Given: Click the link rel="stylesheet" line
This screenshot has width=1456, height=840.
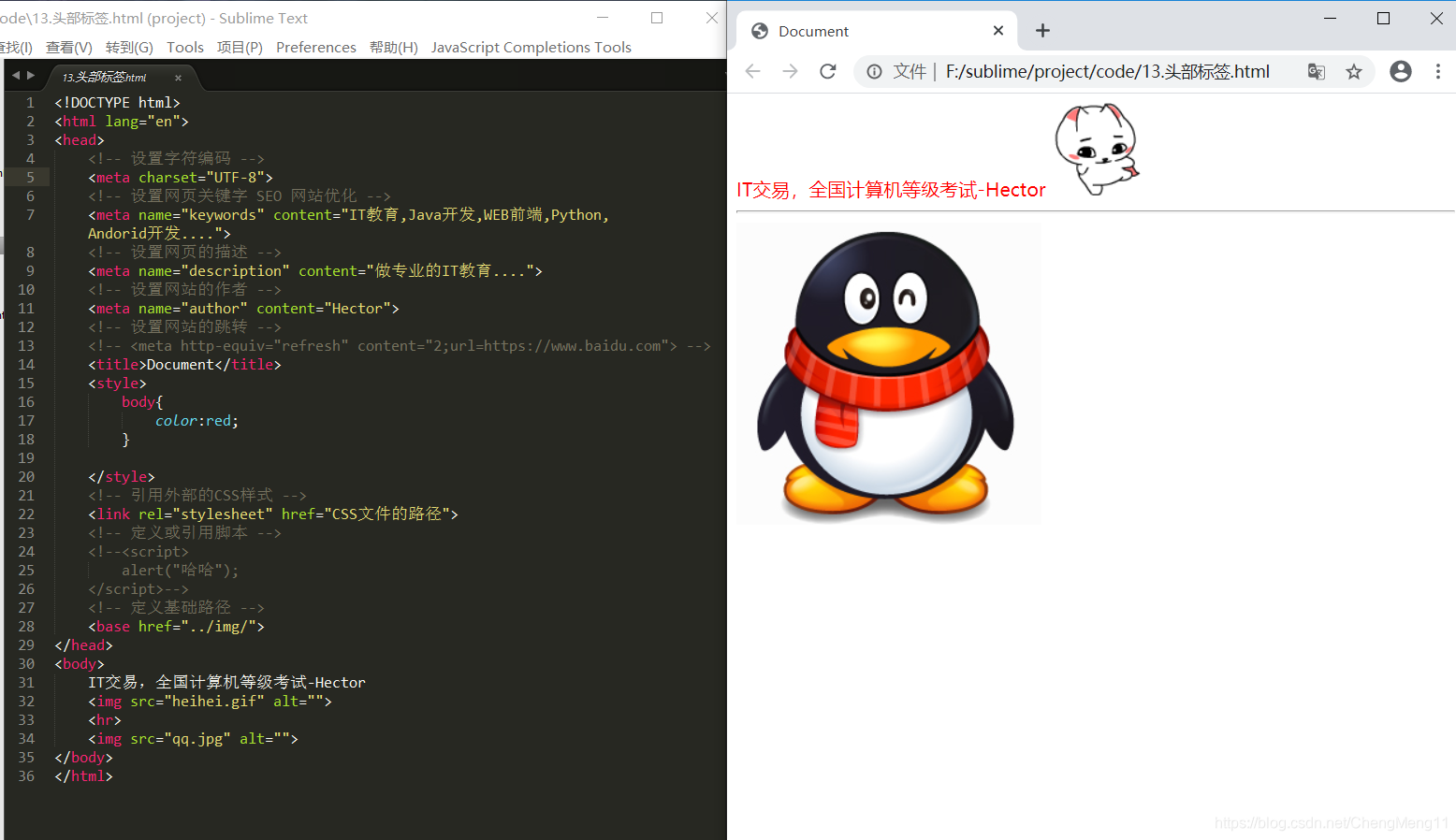Looking at the screenshot, I should pos(273,514).
